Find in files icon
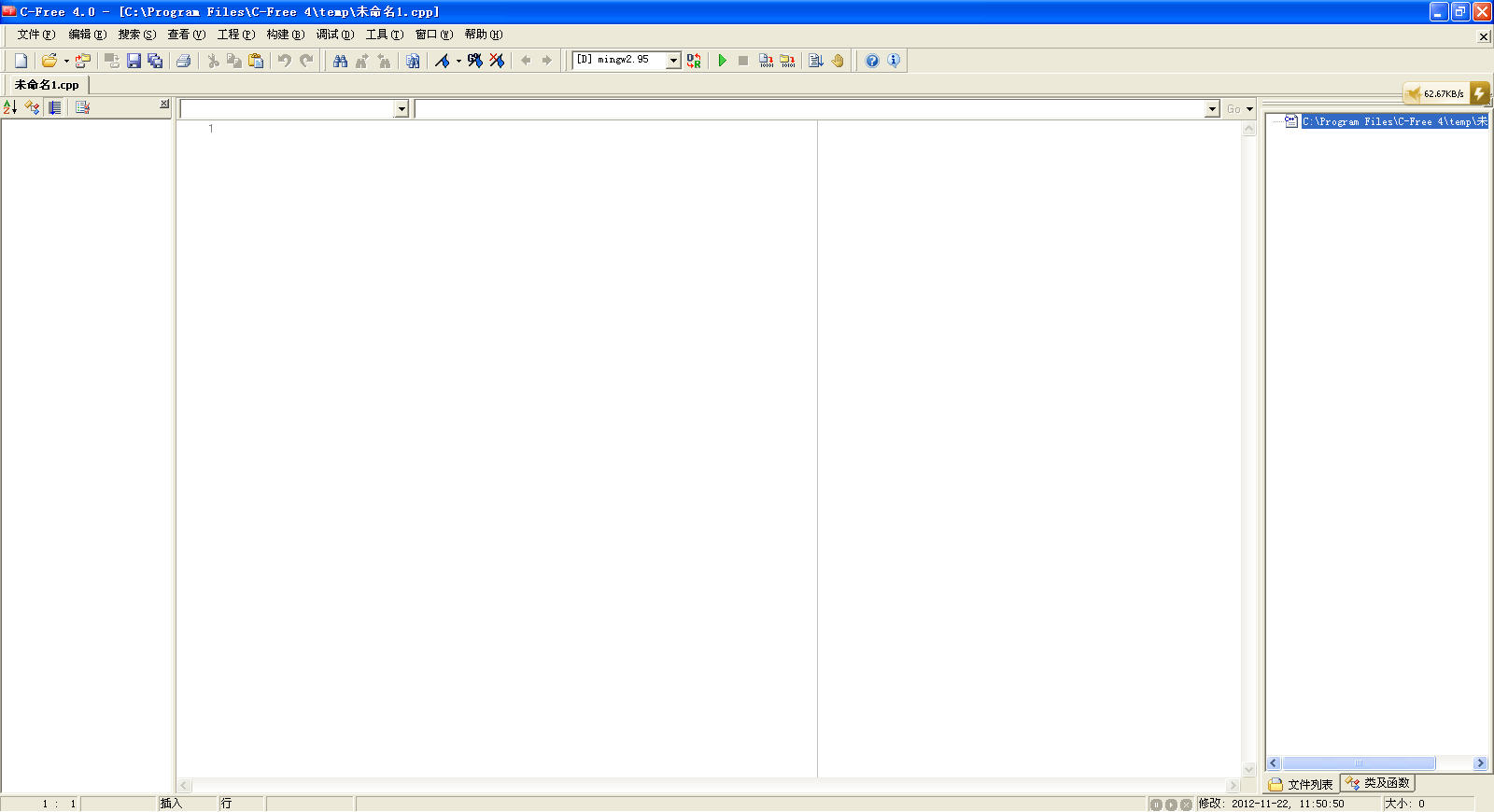This screenshot has width=1494, height=812. point(412,61)
